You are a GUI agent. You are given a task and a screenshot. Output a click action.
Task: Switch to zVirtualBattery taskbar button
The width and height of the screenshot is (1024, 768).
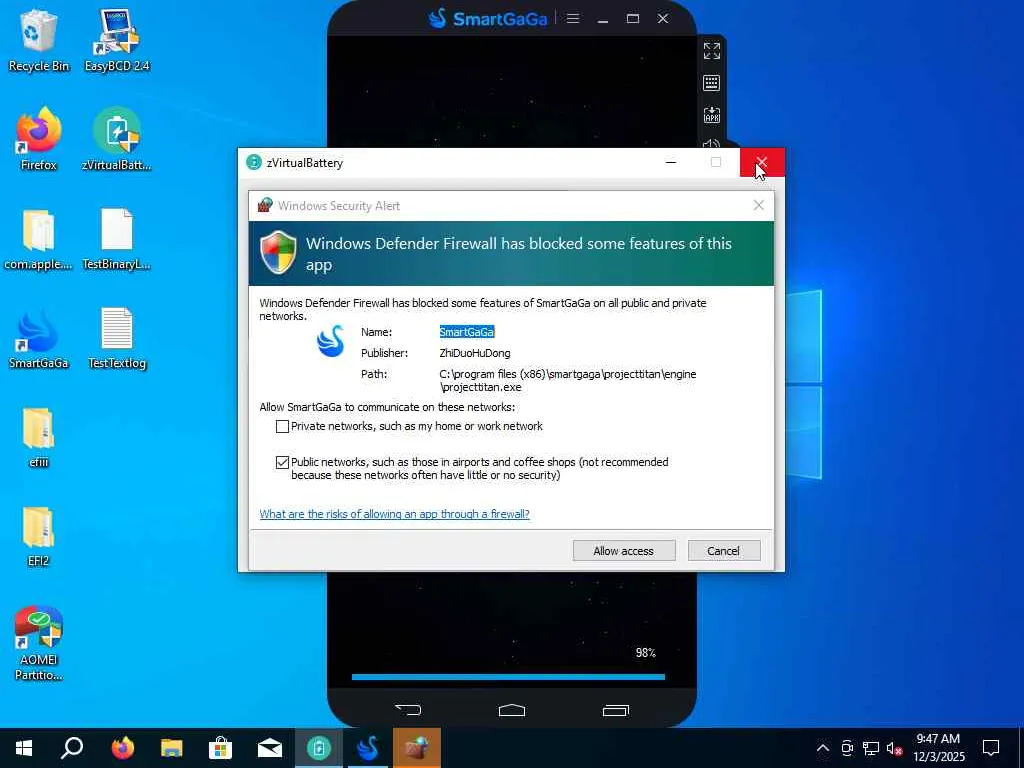[x=319, y=748]
